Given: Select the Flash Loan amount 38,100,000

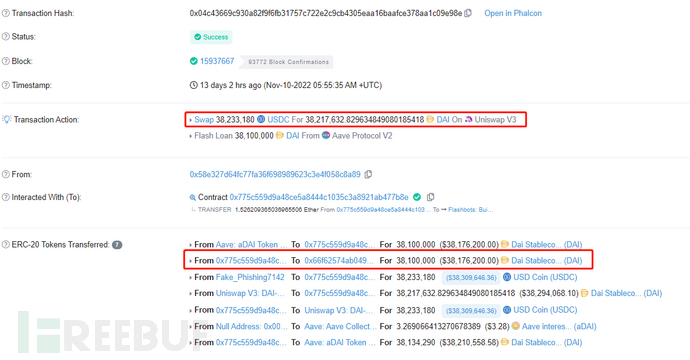Looking at the screenshot, I should tap(254, 136).
